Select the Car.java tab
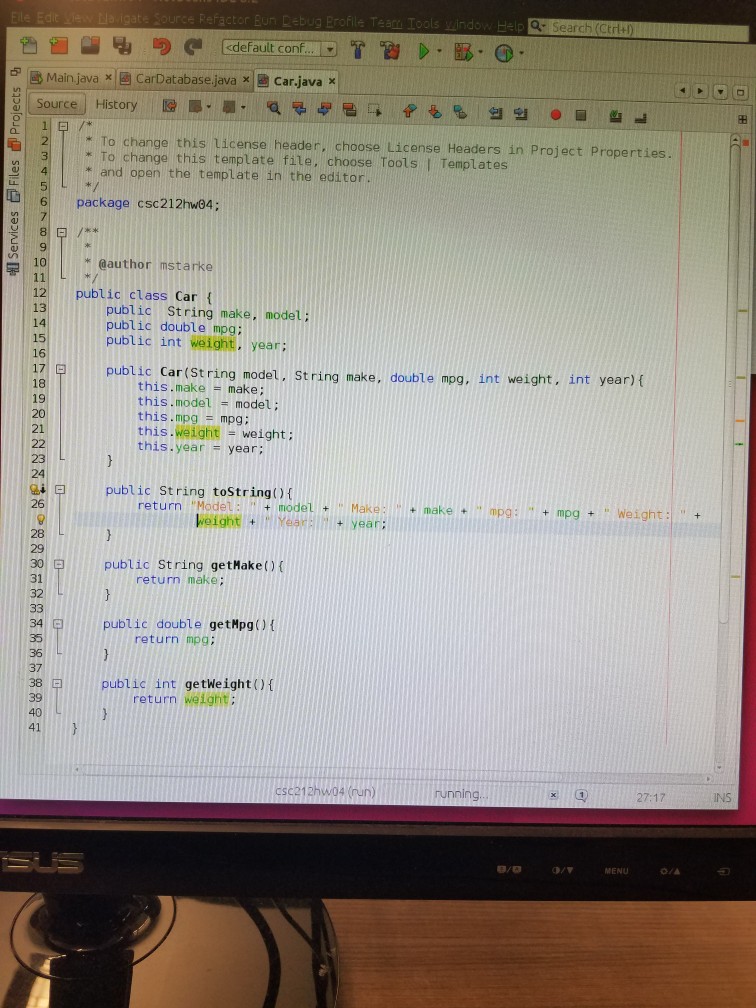Screen dimensions: 756x1008 coord(296,81)
